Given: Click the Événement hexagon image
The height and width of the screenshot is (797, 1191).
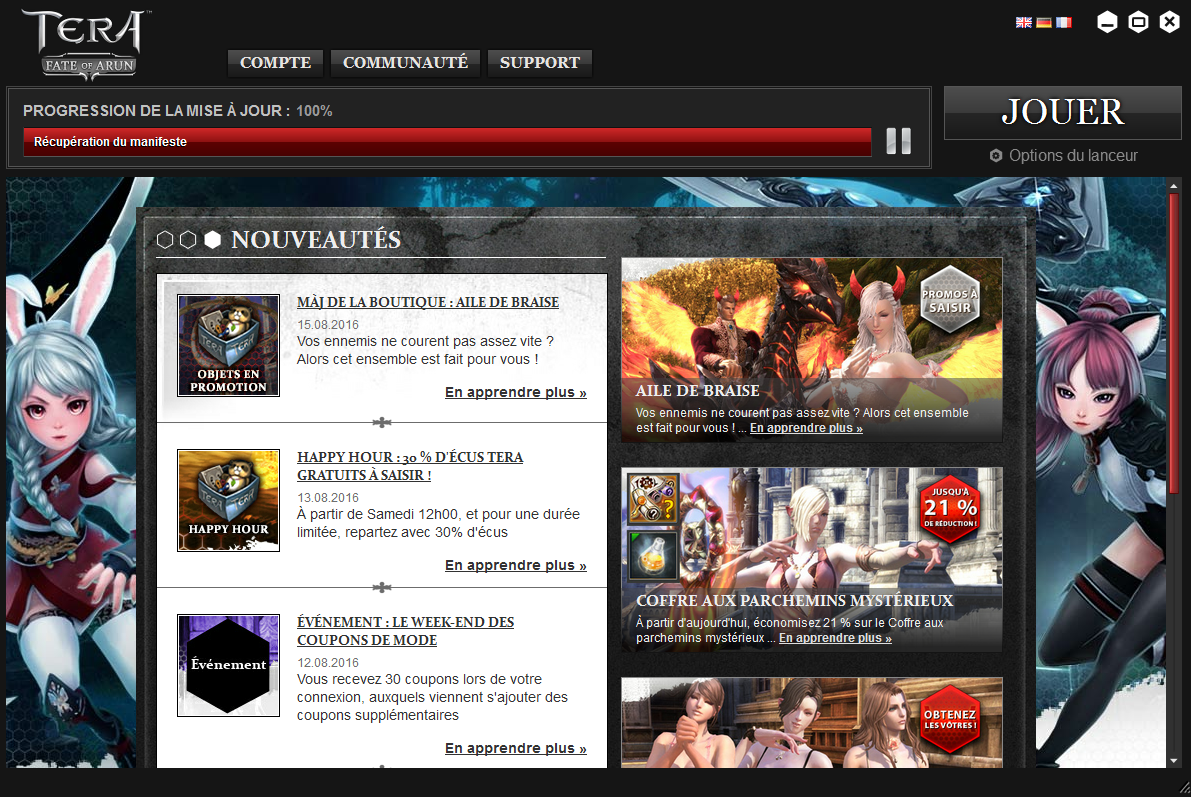Looking at the screenshot, I should (228, 665).
